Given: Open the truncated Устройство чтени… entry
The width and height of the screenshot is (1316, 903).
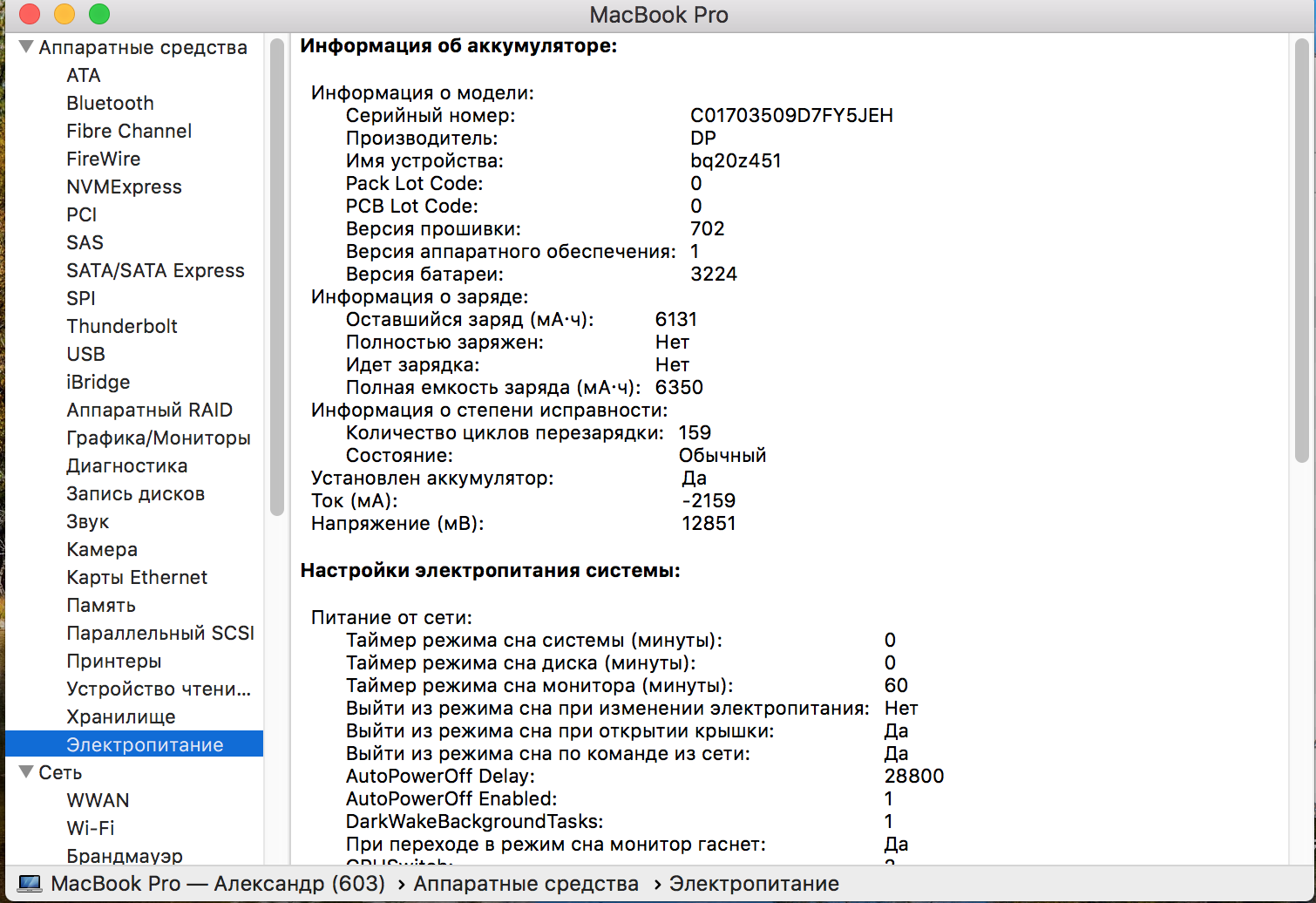Looking at the screenshot, I should tap(159, 689).
